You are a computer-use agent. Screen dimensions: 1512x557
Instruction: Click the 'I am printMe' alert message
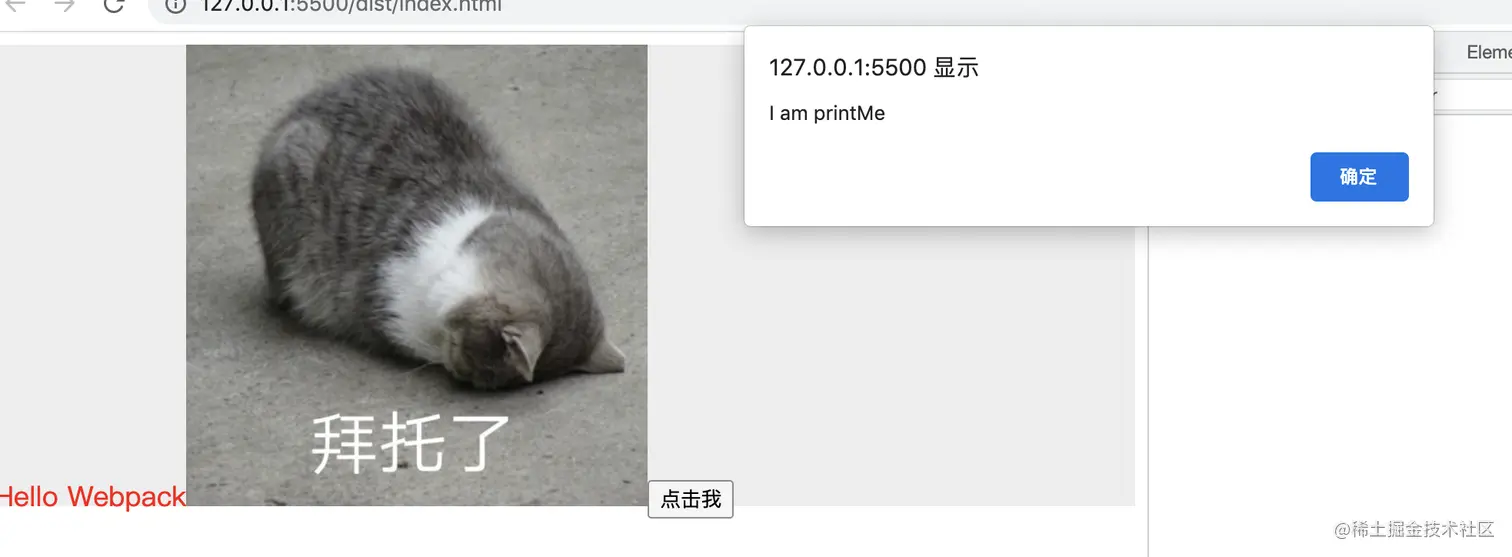pos(827,113)
